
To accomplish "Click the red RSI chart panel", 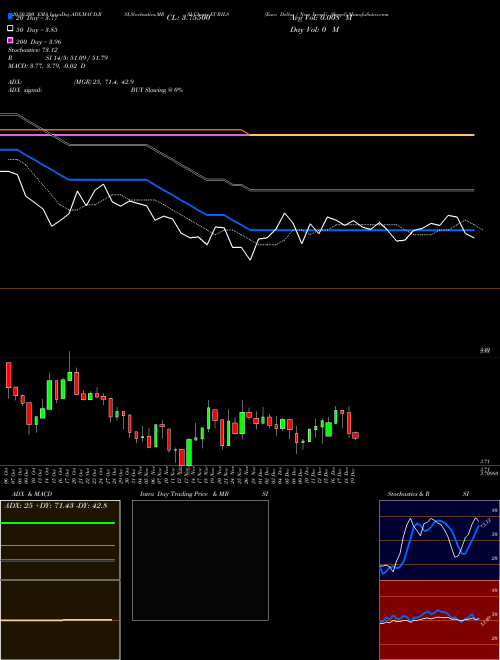I will click(439, 620).
